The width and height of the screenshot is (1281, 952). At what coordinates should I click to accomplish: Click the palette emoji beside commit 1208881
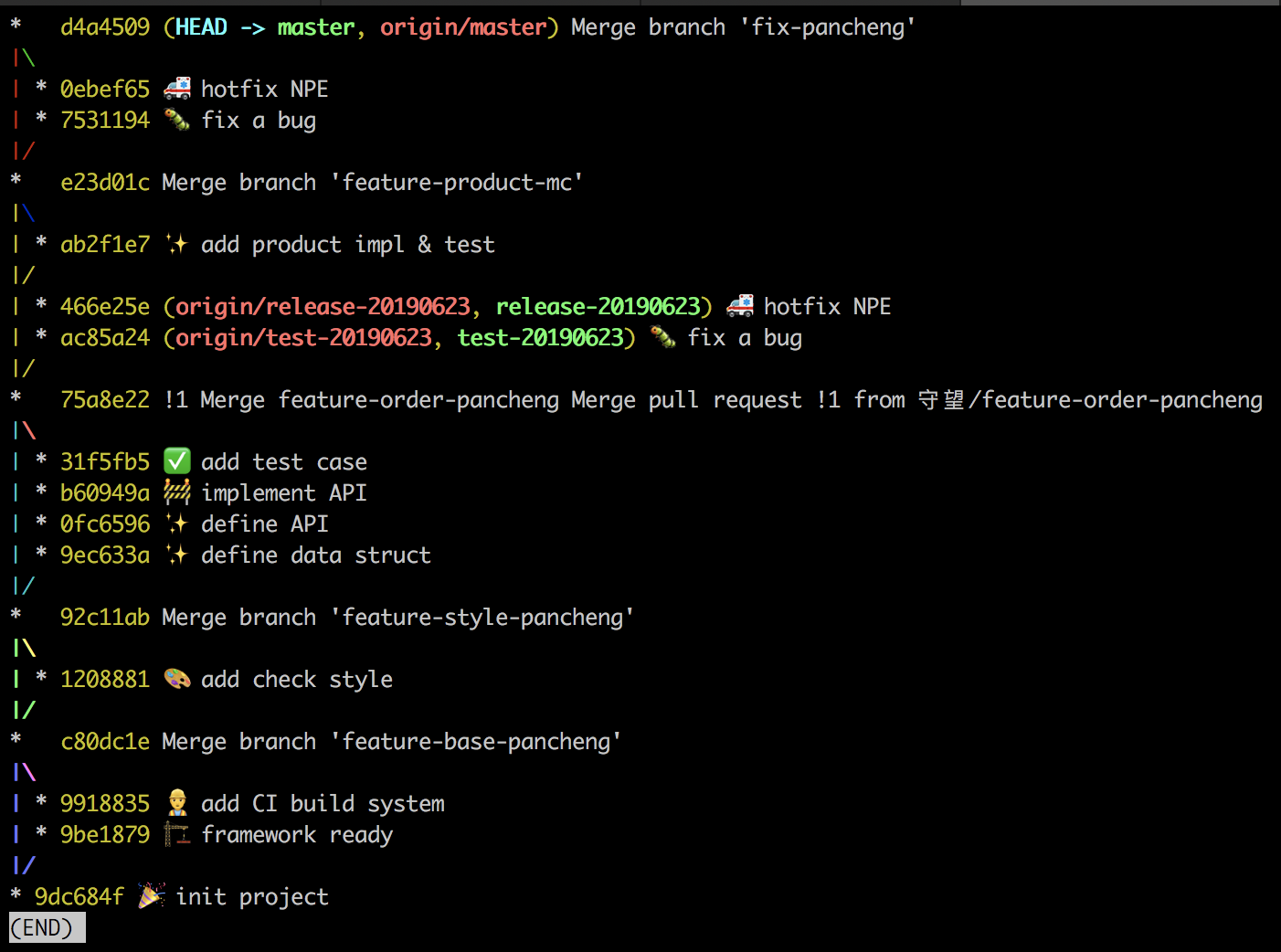point(177,679)
